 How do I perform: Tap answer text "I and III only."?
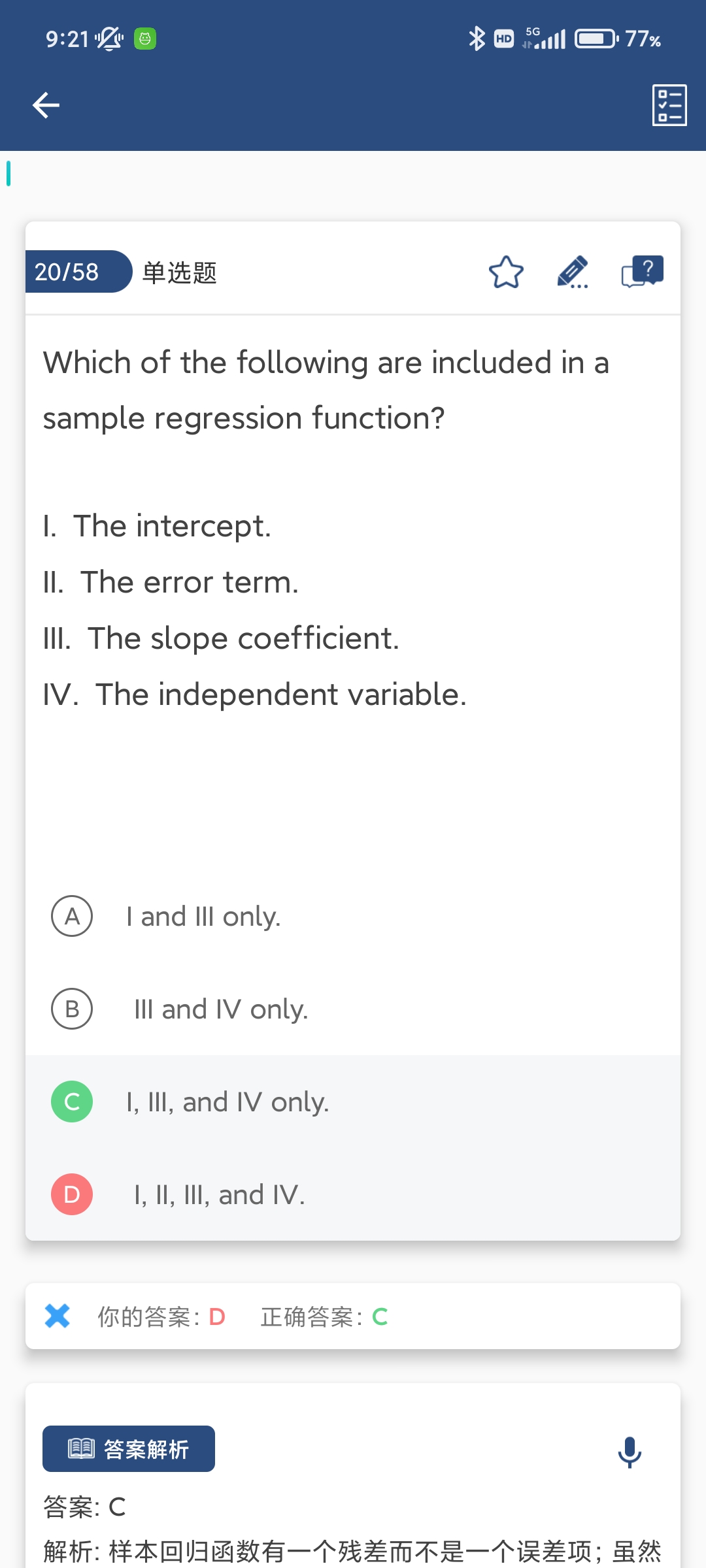coord(203,917)
